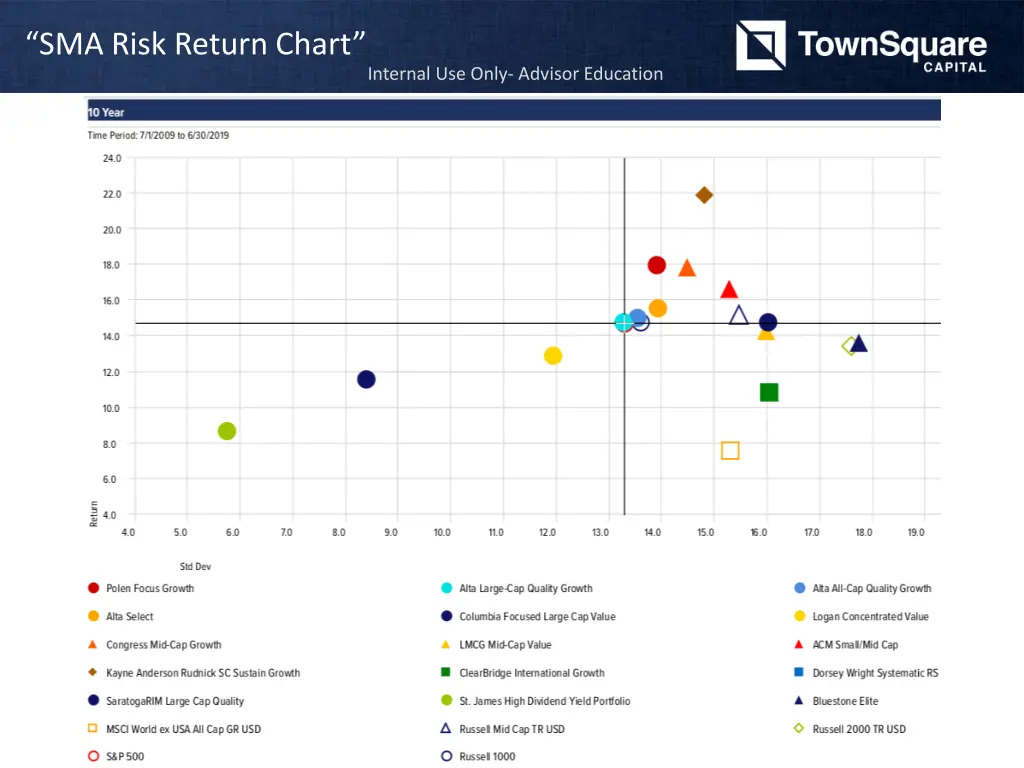Image resolution: width=1024 pixels, height=768 pixels.
Task: Click the yellow circle Logan Concentrated Value point
Action: coord(553,356)
